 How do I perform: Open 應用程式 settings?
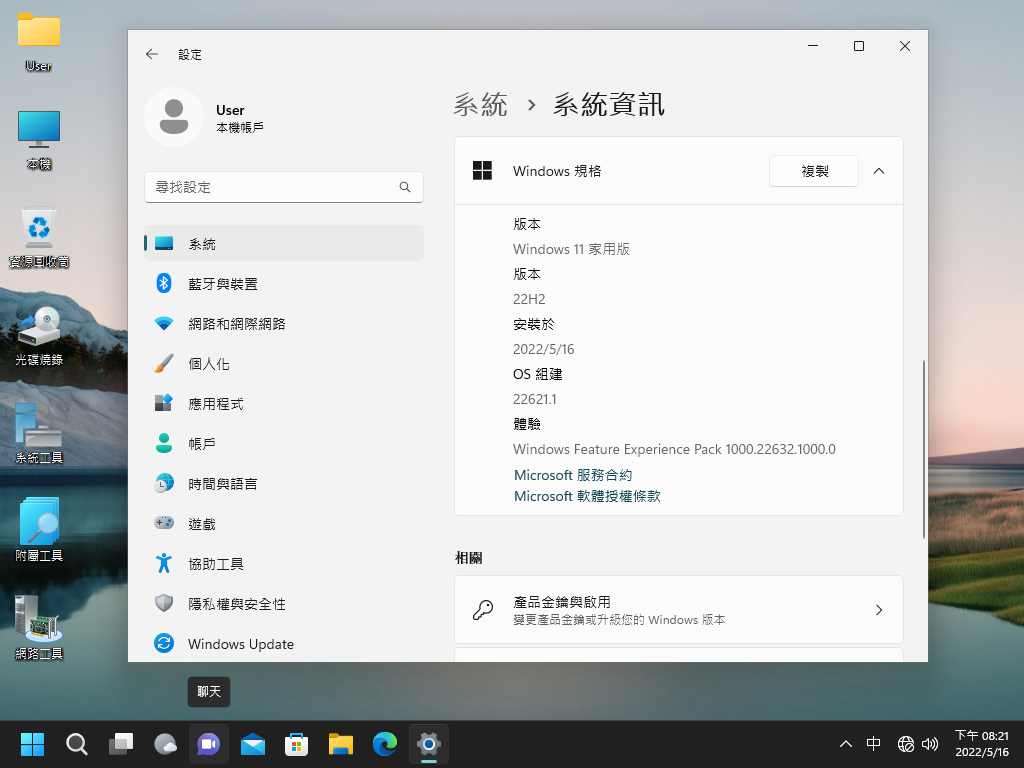tap(284, 404)
